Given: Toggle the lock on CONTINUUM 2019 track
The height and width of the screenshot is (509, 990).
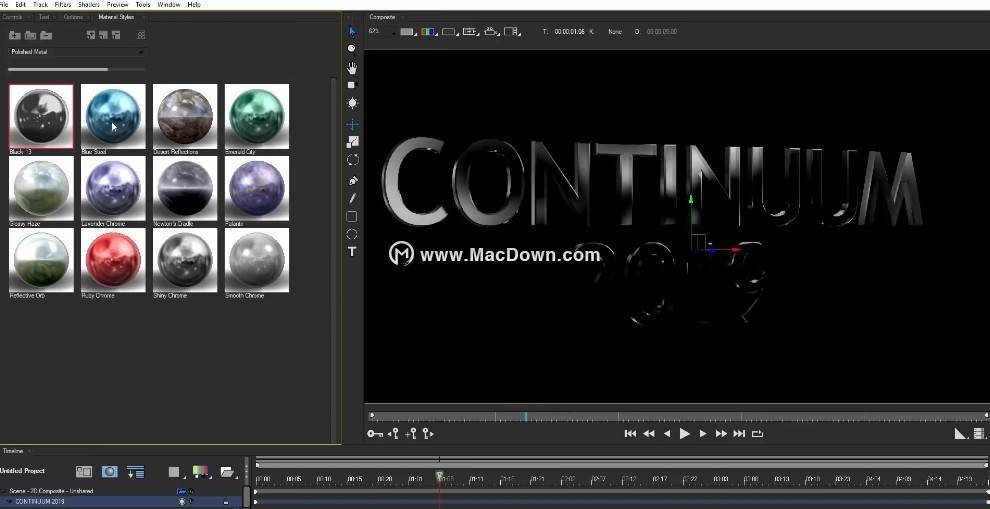Looking at the screenshot, I should click(225, 503).
